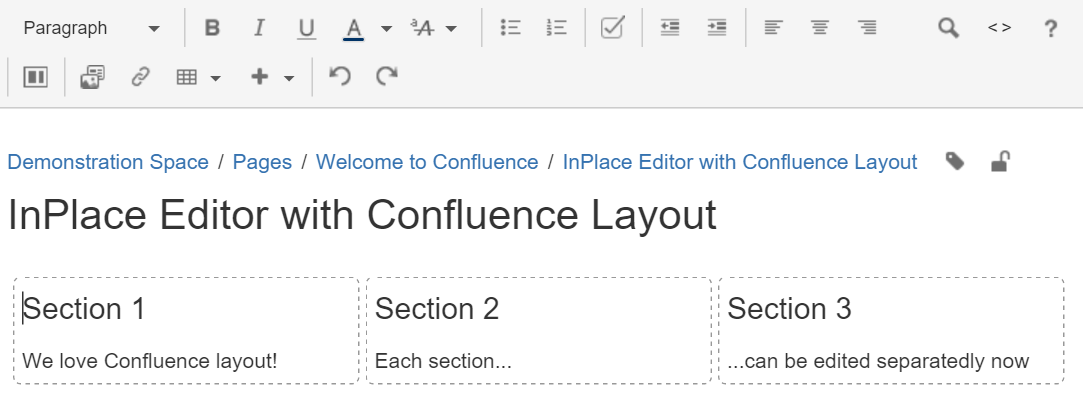Insert a task list checkbox
1083x405 pixels.
pyautogui.click(x=613, y=28)
